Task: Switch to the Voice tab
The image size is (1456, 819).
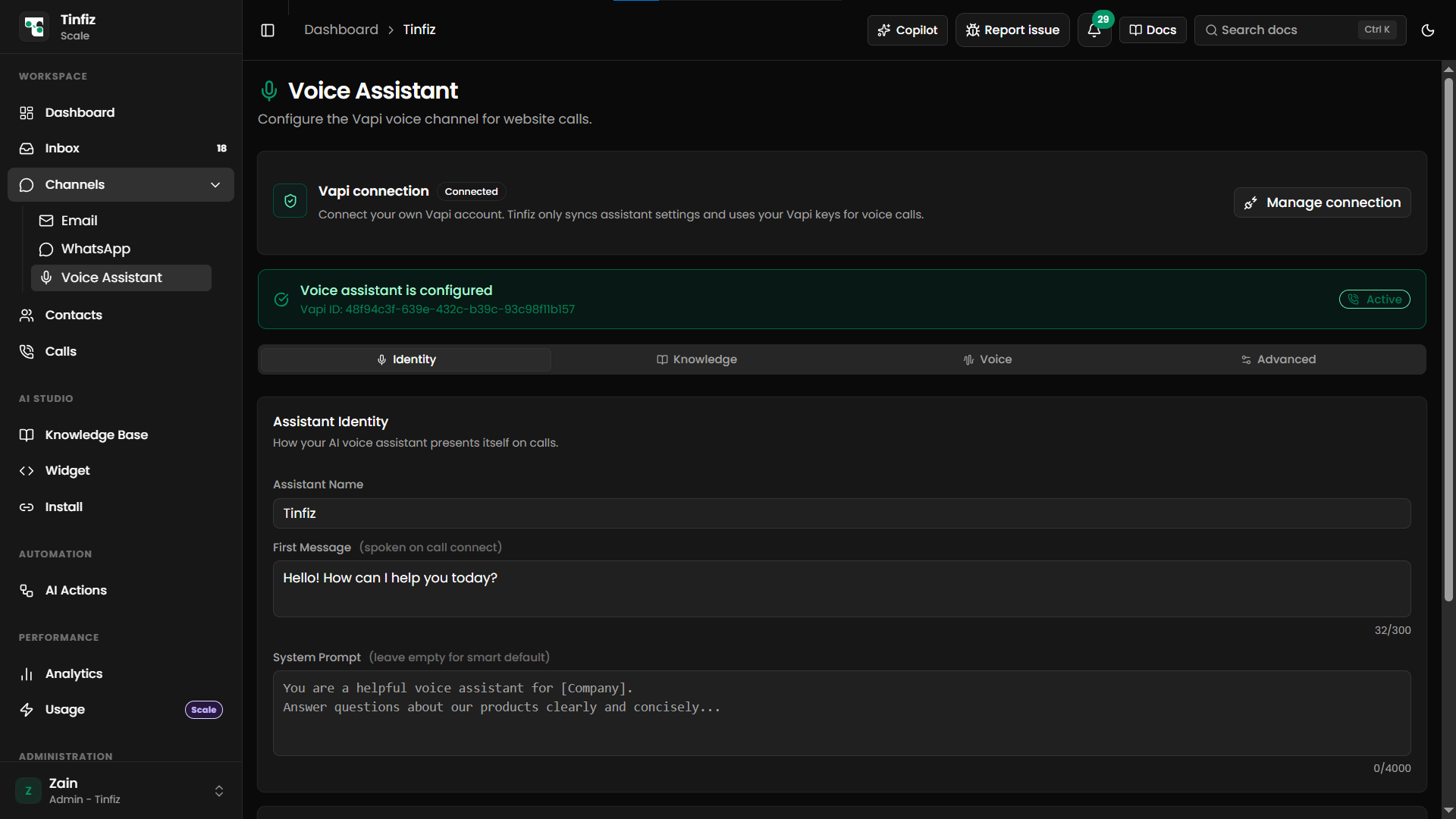Action: pos(987,359)
